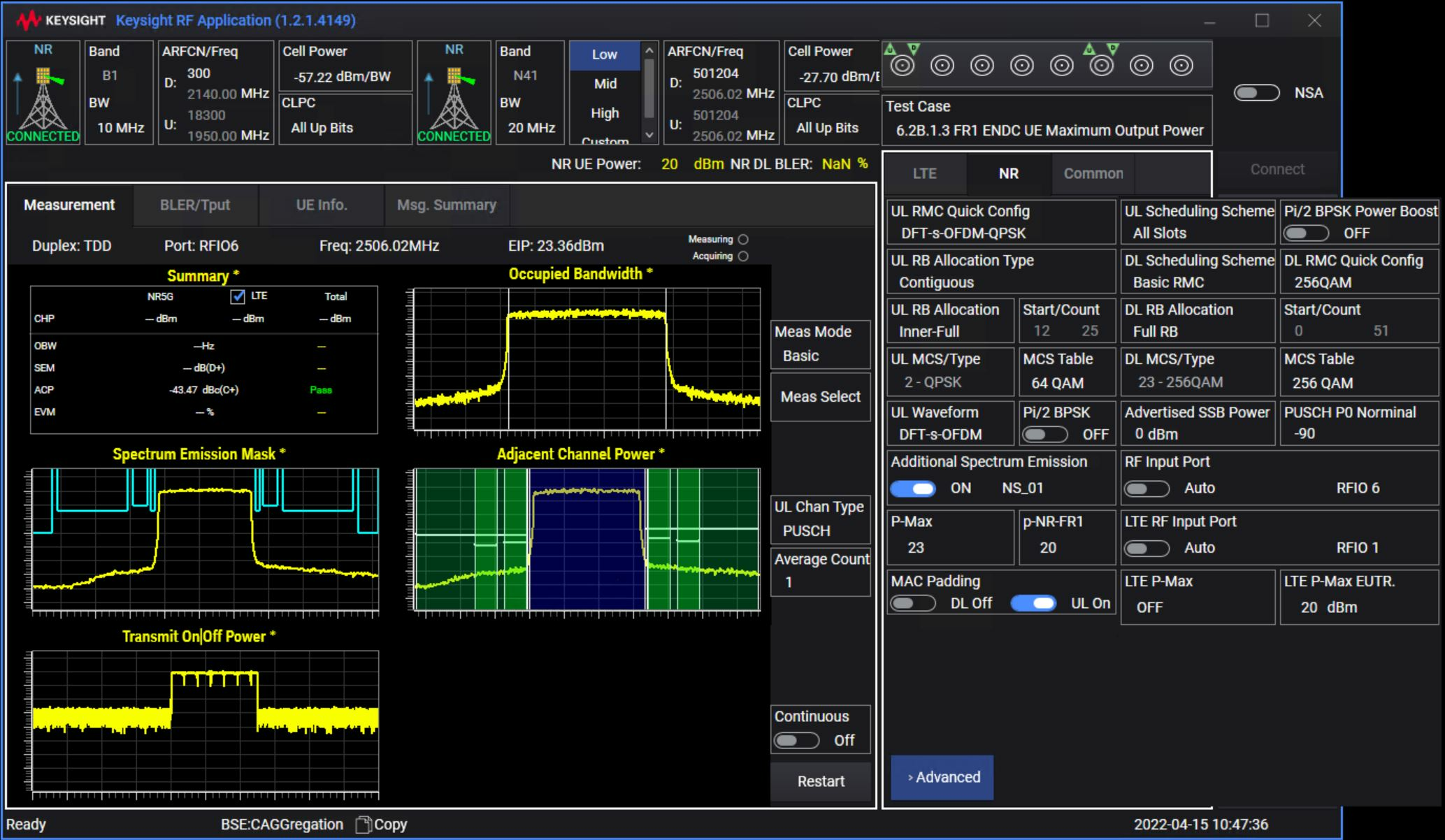Open the BLER/Tput tab
Image resolution: width=1445 pixels, height=840 pixels.
point(196,205)
